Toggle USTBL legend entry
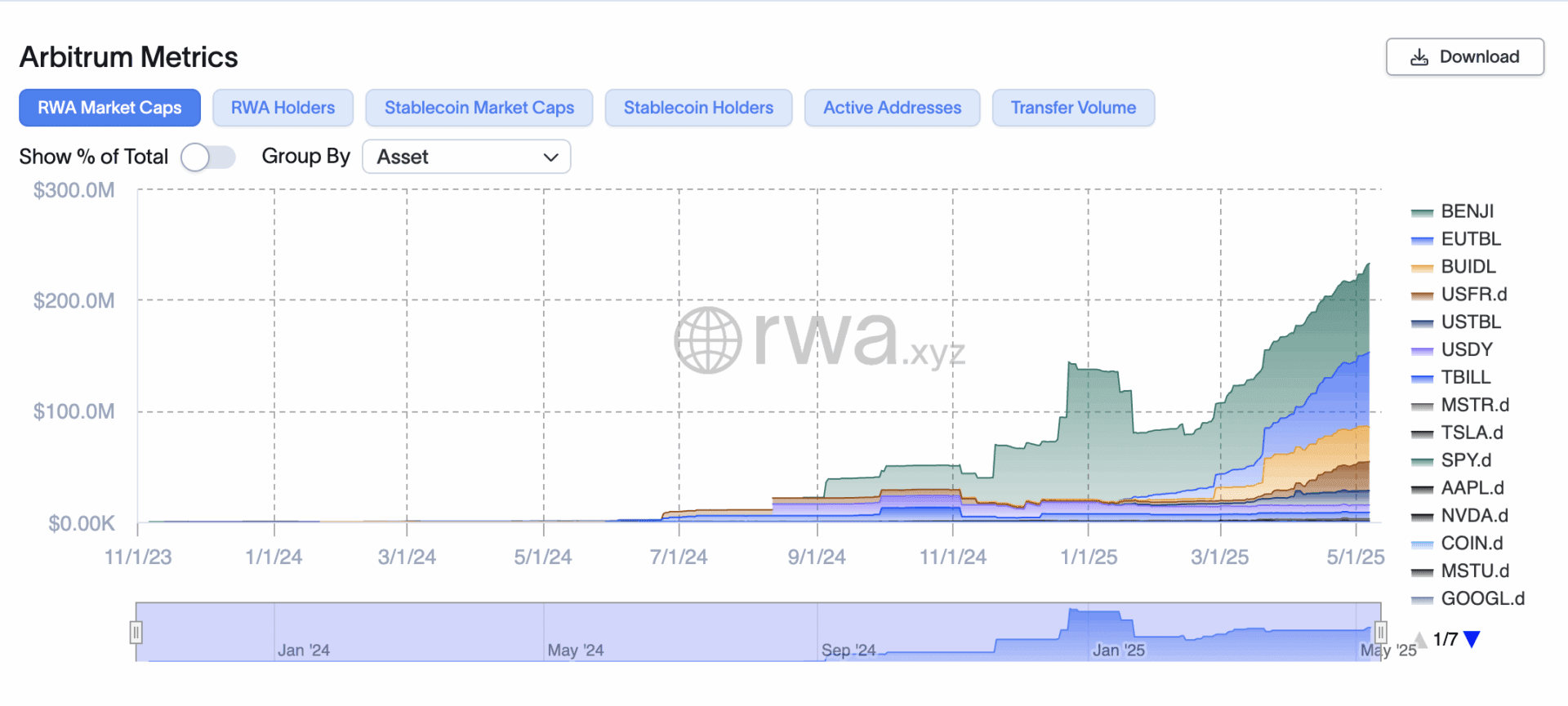1568x706 pixels. click(x=1455, y=322)
